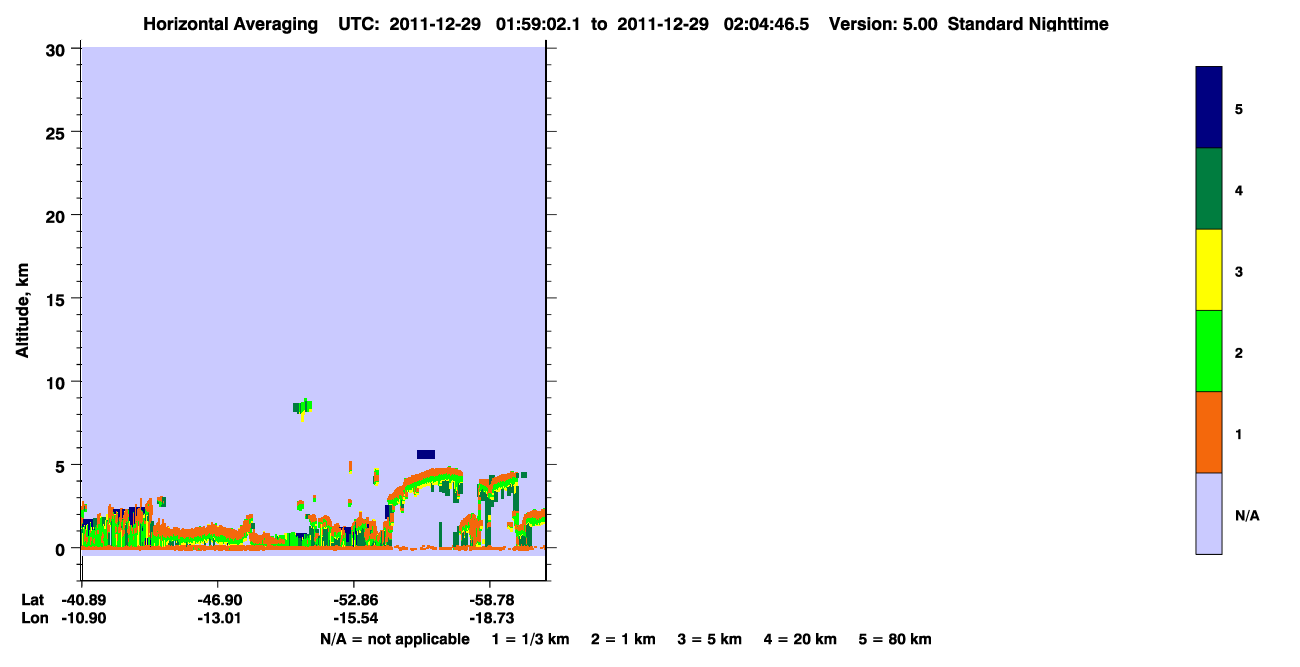The image size is (1300, 667).
Task: Click the end timestamp "02:04:46.5"
Action: 766,24
